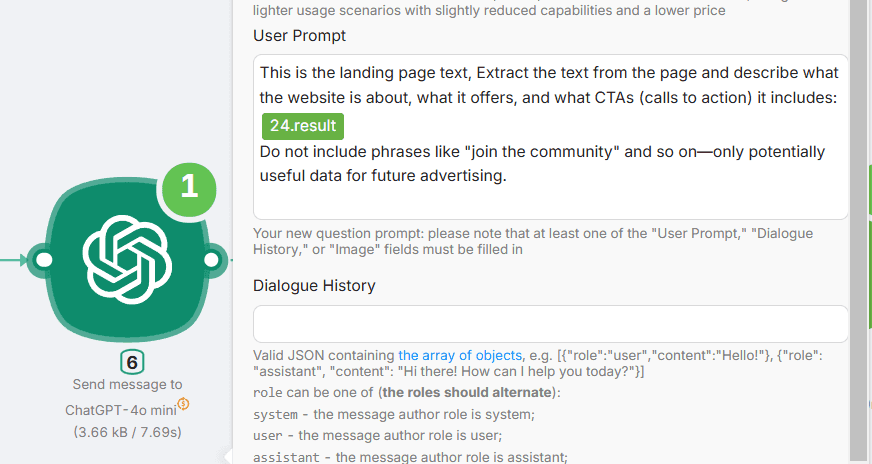The width and height of the screenshot is (872, 464).
Task: Click the "Dialogue History" field label
Action: pyautogui.click(x=314, y=286)
